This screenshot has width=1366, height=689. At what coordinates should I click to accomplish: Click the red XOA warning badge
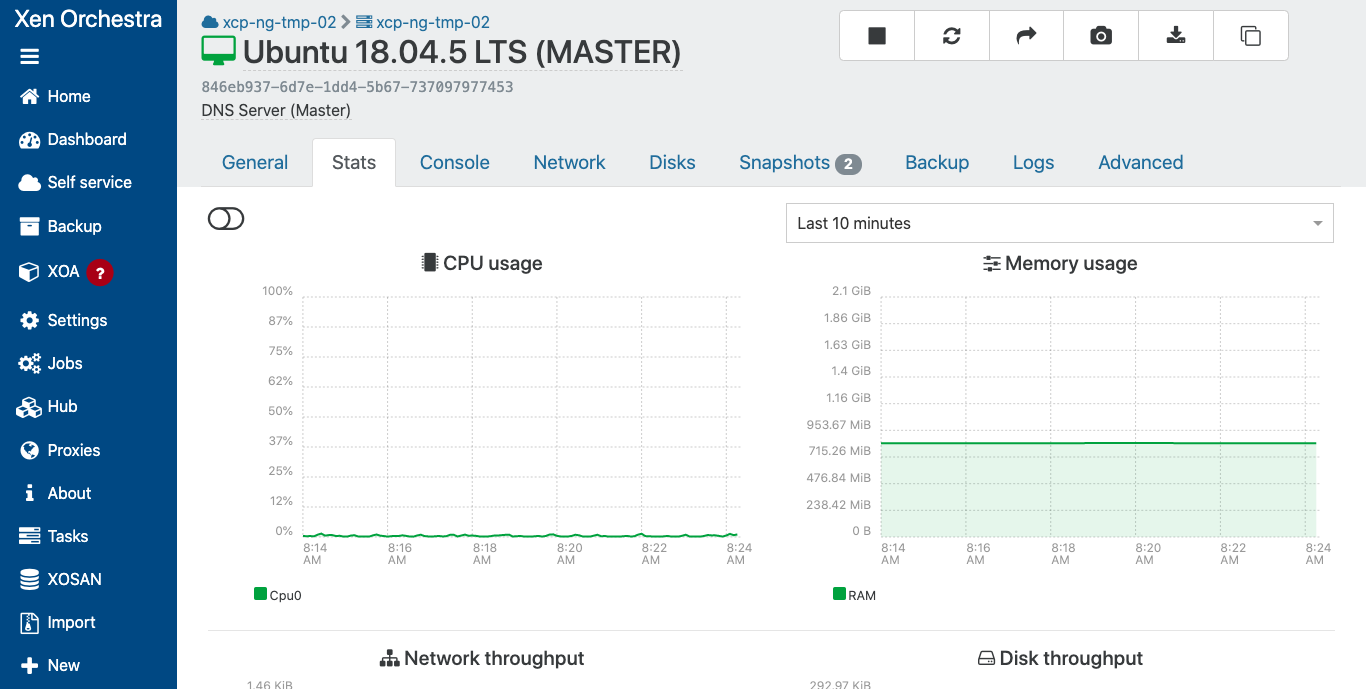99,272
